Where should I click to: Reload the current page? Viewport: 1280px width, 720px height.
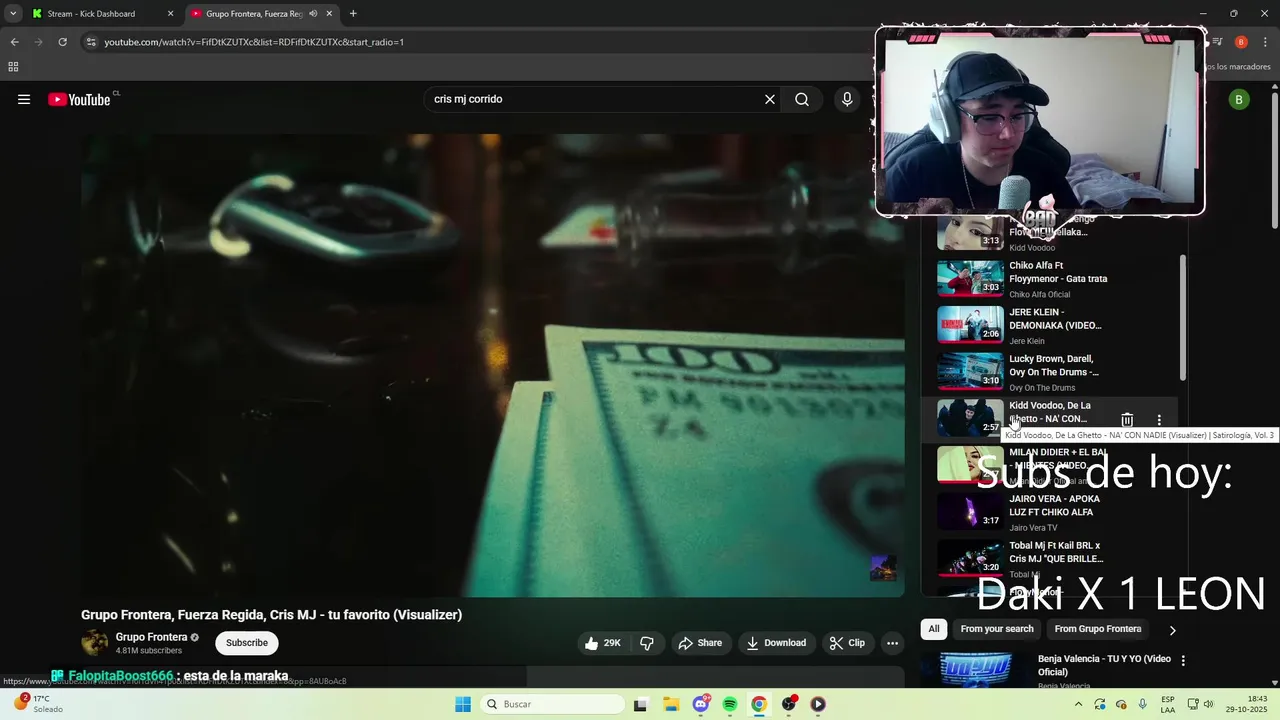62,42
